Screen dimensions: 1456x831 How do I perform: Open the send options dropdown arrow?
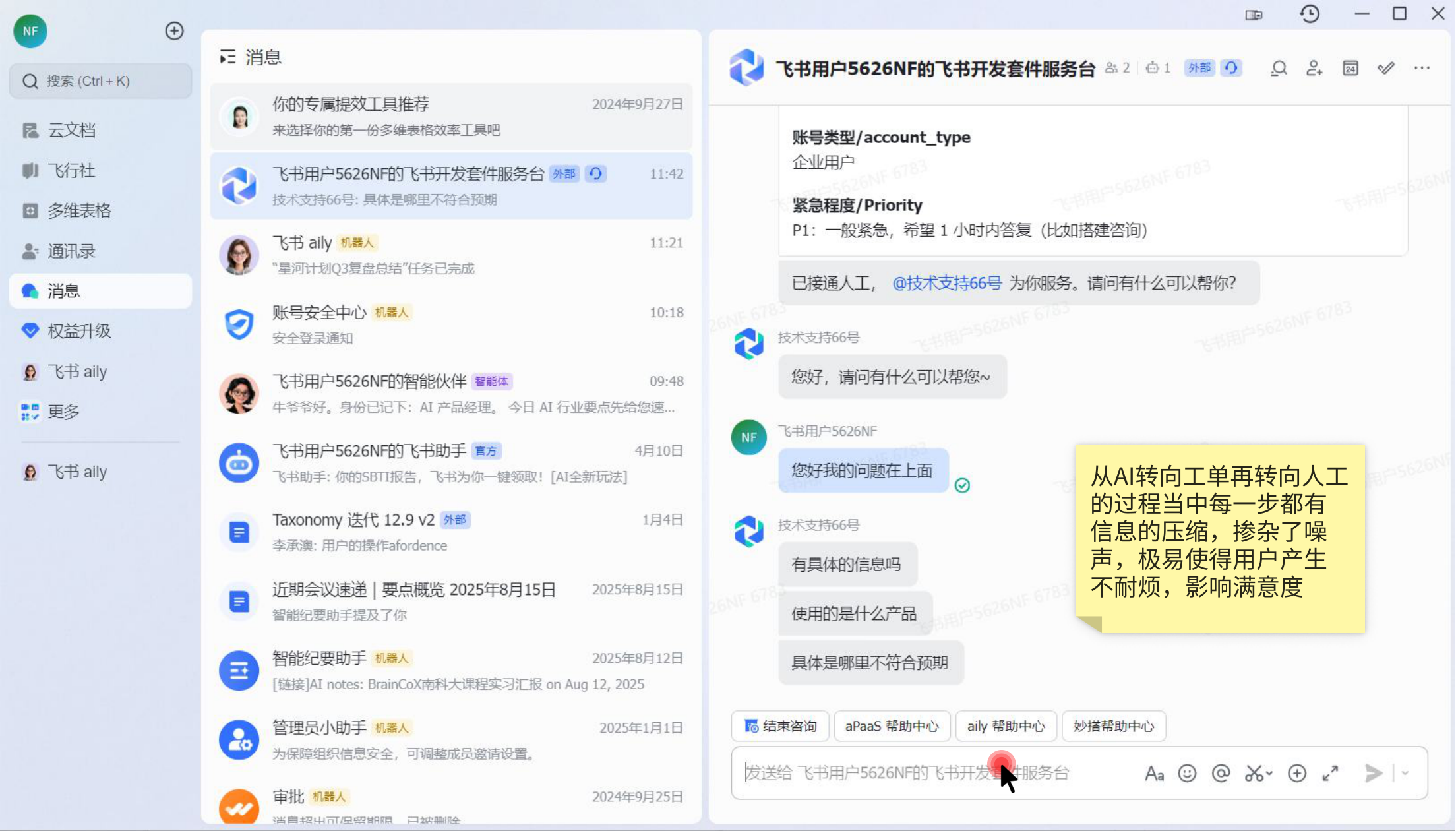click(1405, 773)
